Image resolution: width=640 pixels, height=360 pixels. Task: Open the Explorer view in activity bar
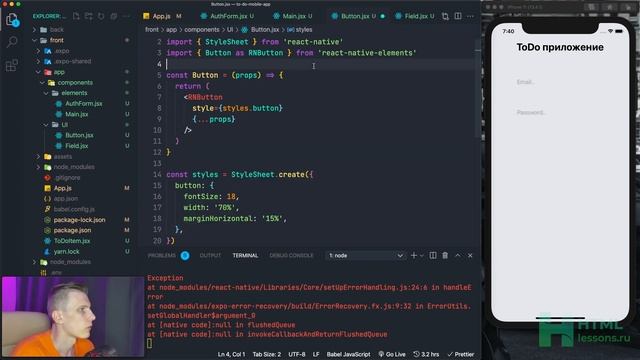tap(12, 20)
